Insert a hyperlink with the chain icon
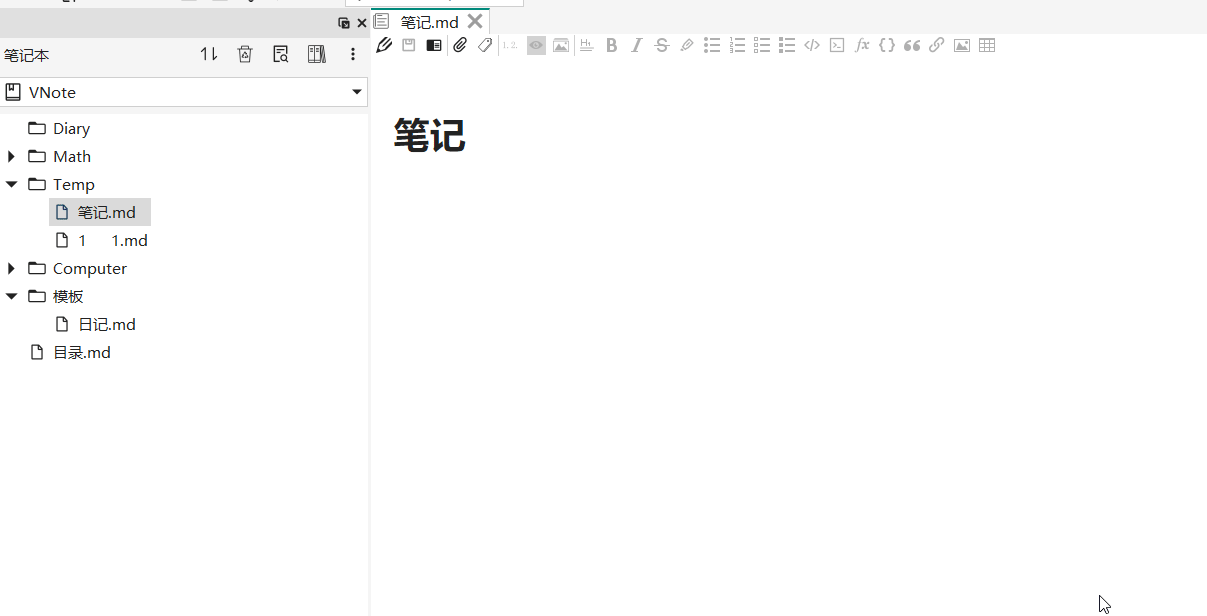Screen dimensions: 1207x616 937,45
